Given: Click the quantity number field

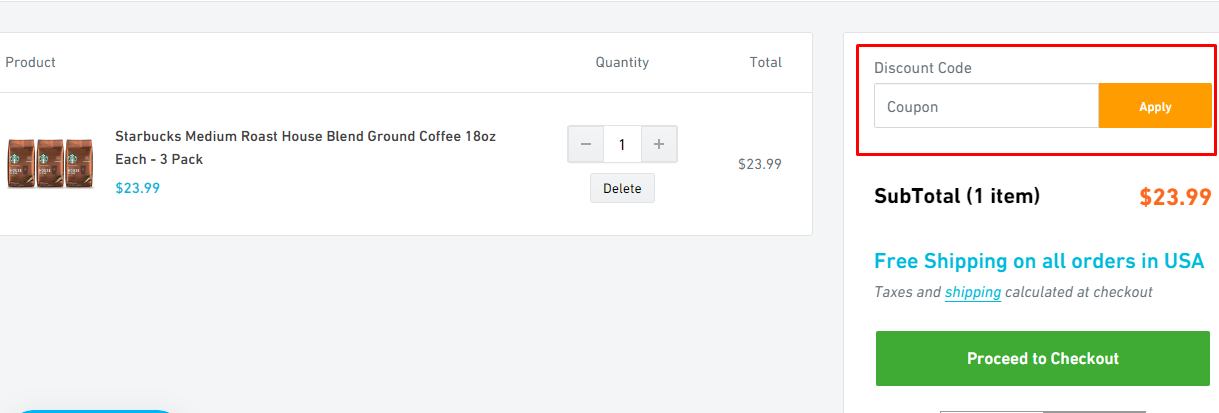Looking at the screenshot, I should coord(622,144).
